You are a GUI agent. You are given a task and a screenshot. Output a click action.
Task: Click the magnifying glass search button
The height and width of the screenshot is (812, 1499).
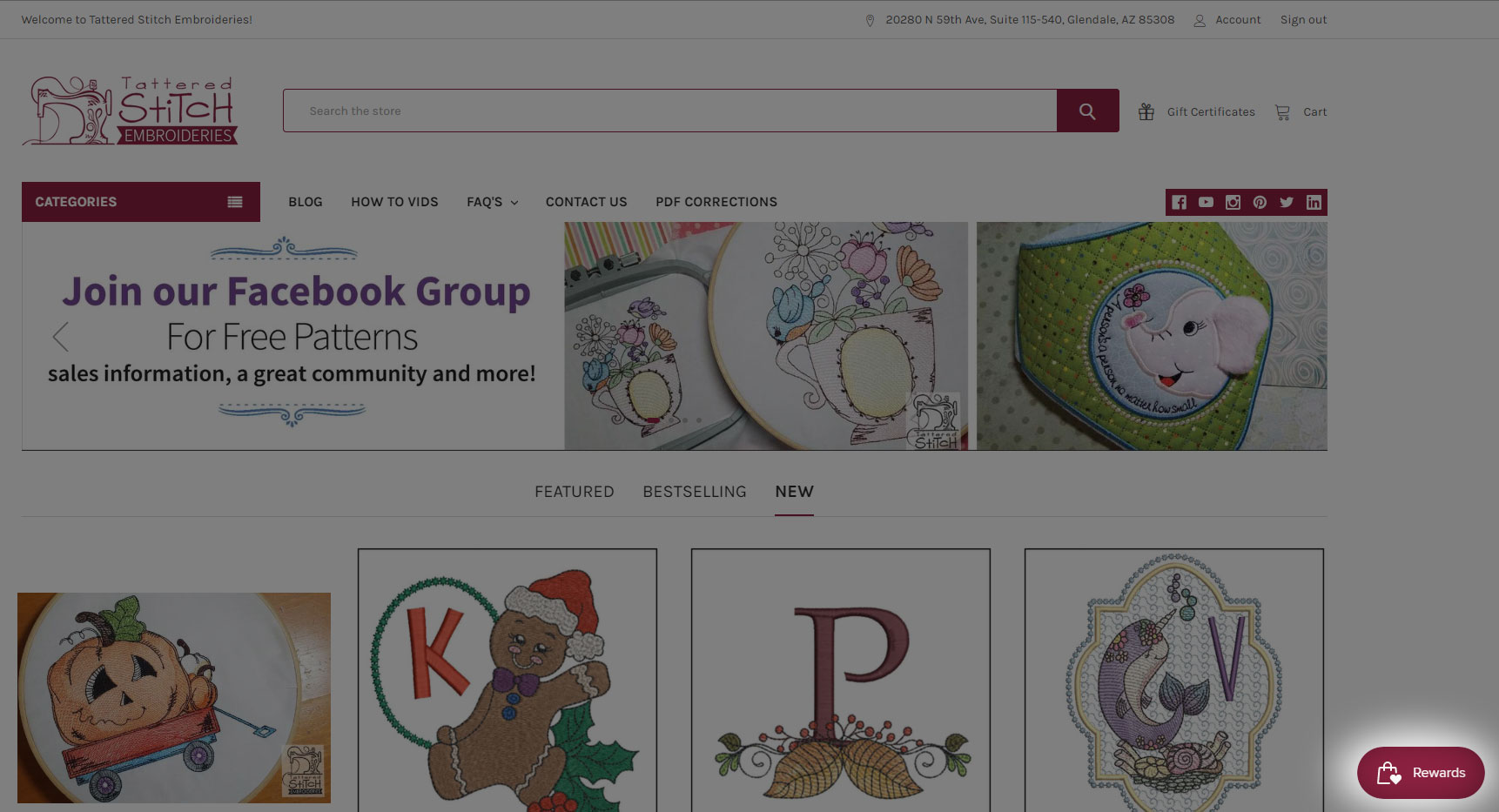[x=1087, y=111]
